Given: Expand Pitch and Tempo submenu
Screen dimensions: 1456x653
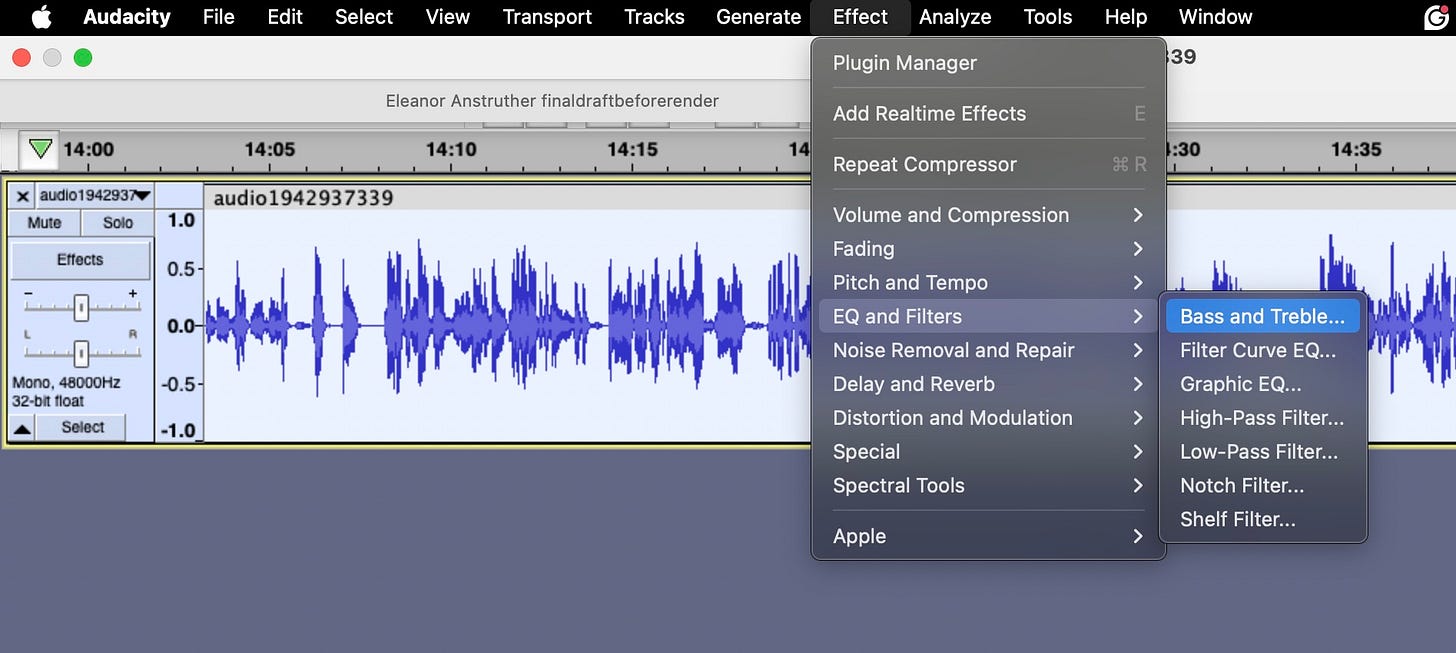Looking at the screenshot, I should coord(988,283).
